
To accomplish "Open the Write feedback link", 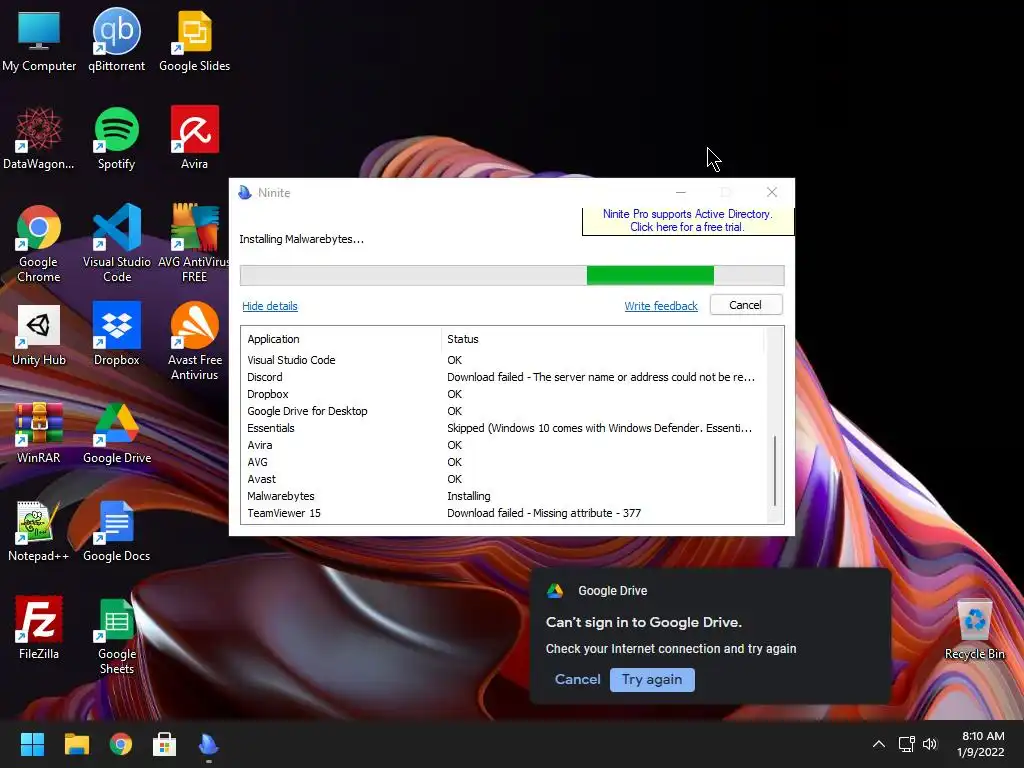I will coord(661,306).
